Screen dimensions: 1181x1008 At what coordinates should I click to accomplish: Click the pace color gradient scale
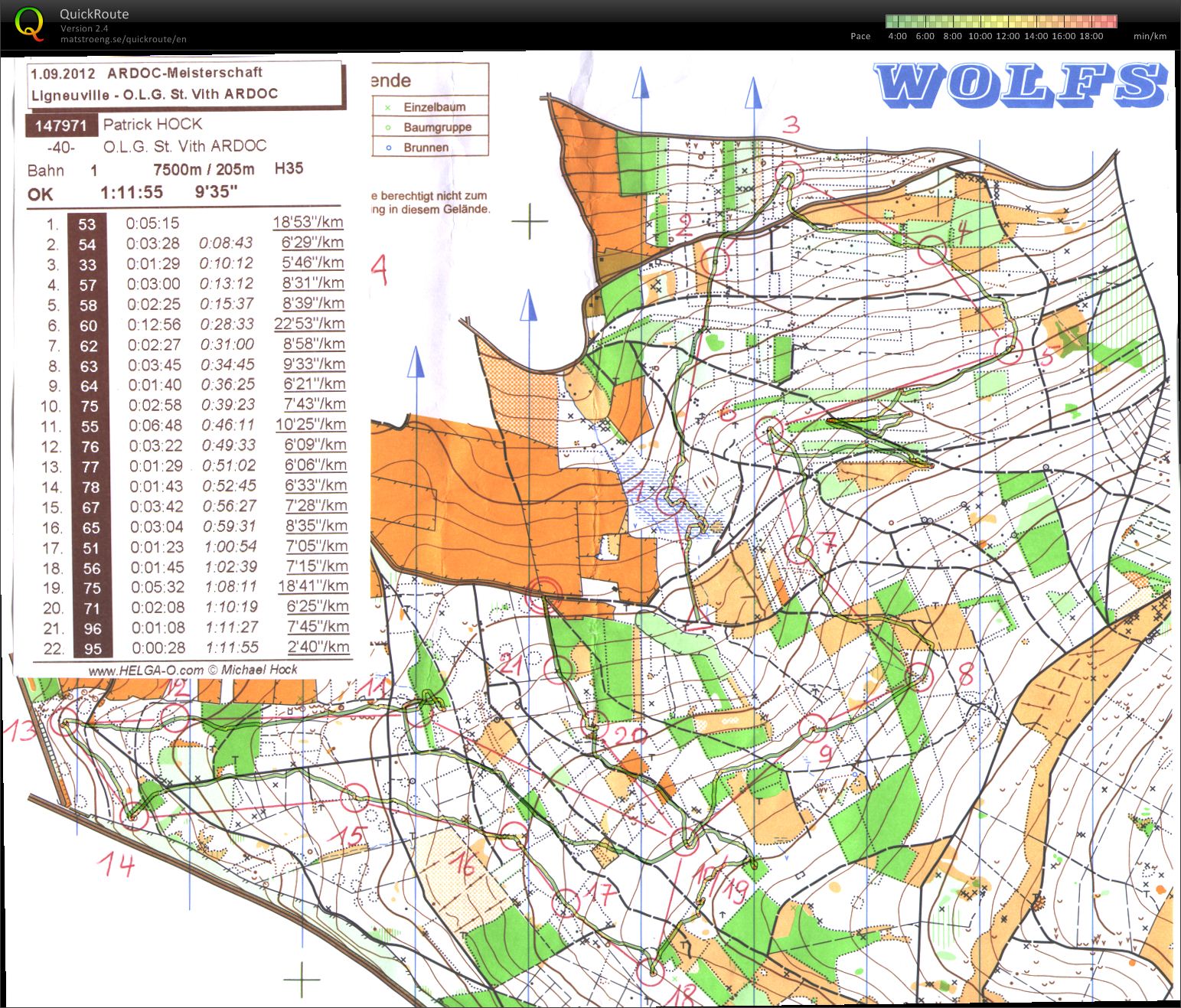[x=1001, y=21]
